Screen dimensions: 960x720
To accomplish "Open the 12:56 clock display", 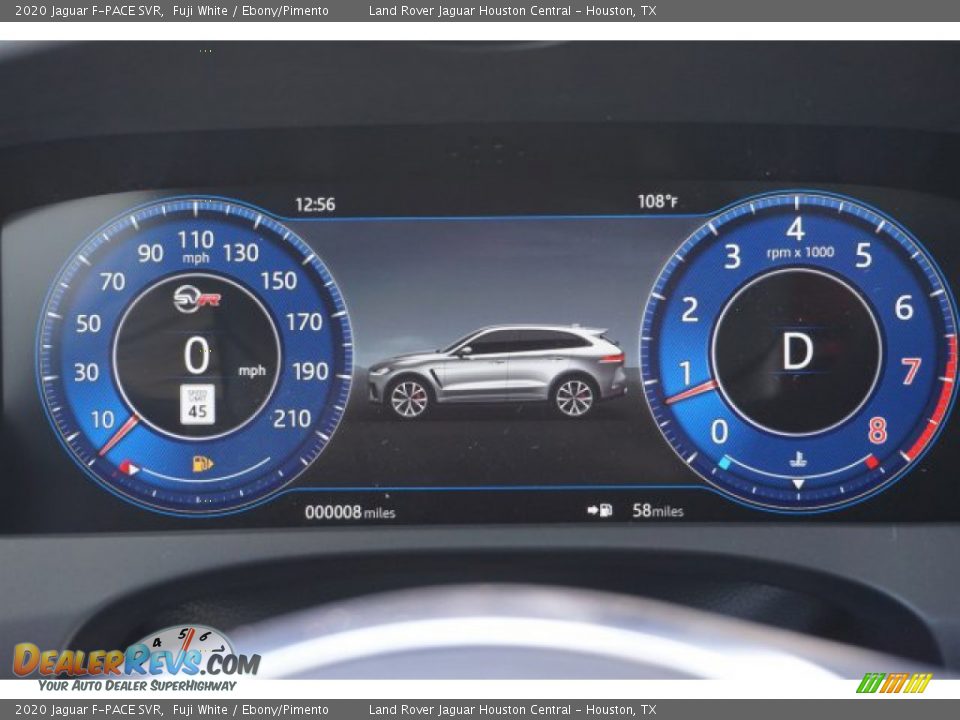I will click(x=315, y=200).
